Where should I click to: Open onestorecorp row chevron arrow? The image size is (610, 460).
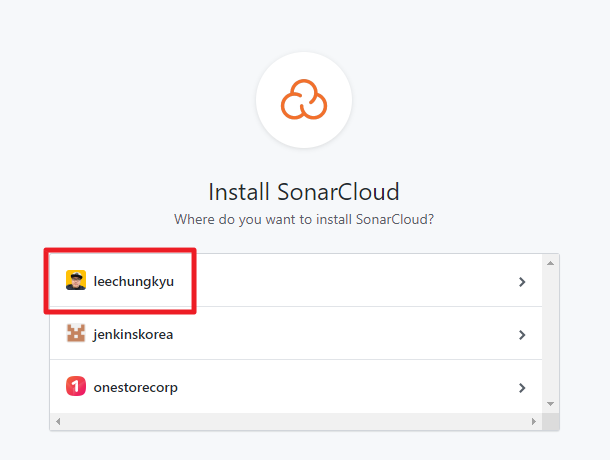click(x=522, y=388)
